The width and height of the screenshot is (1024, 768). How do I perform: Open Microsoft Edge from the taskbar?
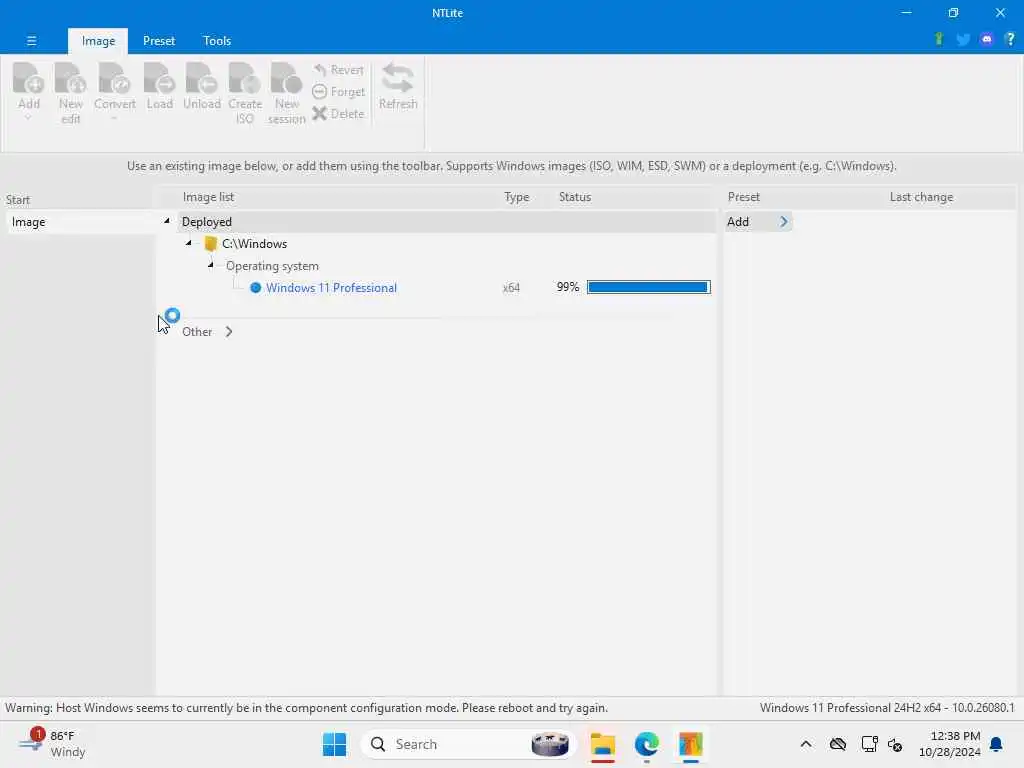pyautogui.click(x=647, y=744)
